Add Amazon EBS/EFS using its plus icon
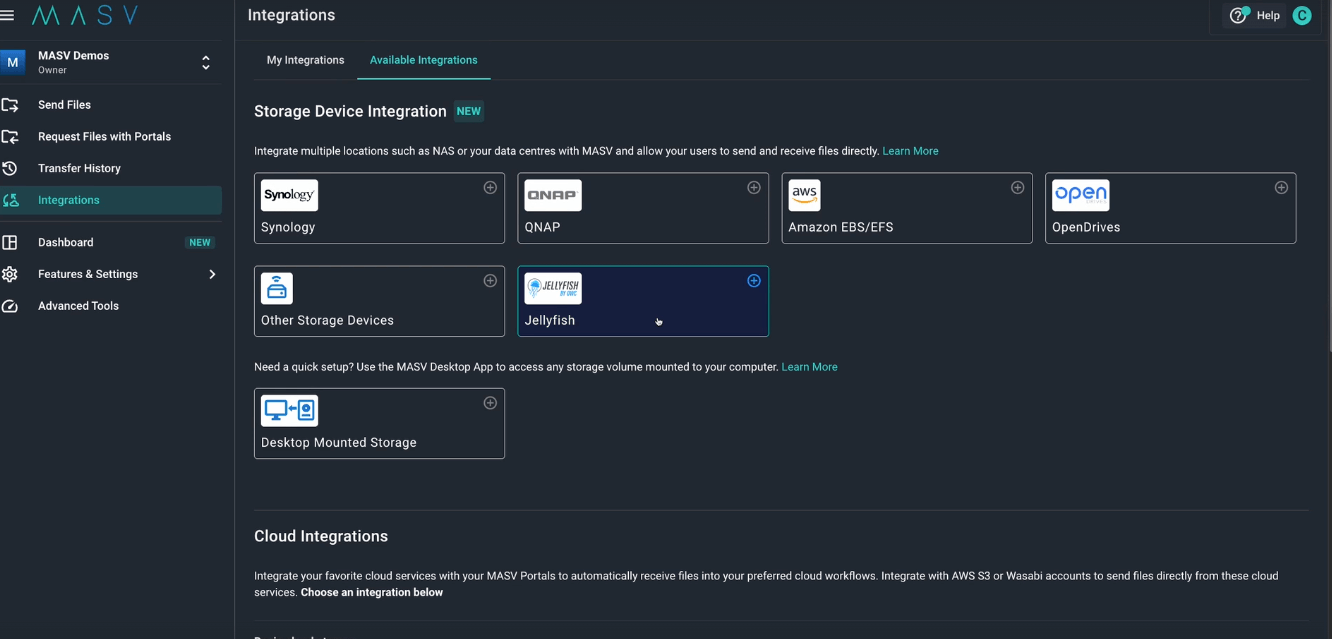Screen dimensions: 1332x639 tap(1017, 187)
